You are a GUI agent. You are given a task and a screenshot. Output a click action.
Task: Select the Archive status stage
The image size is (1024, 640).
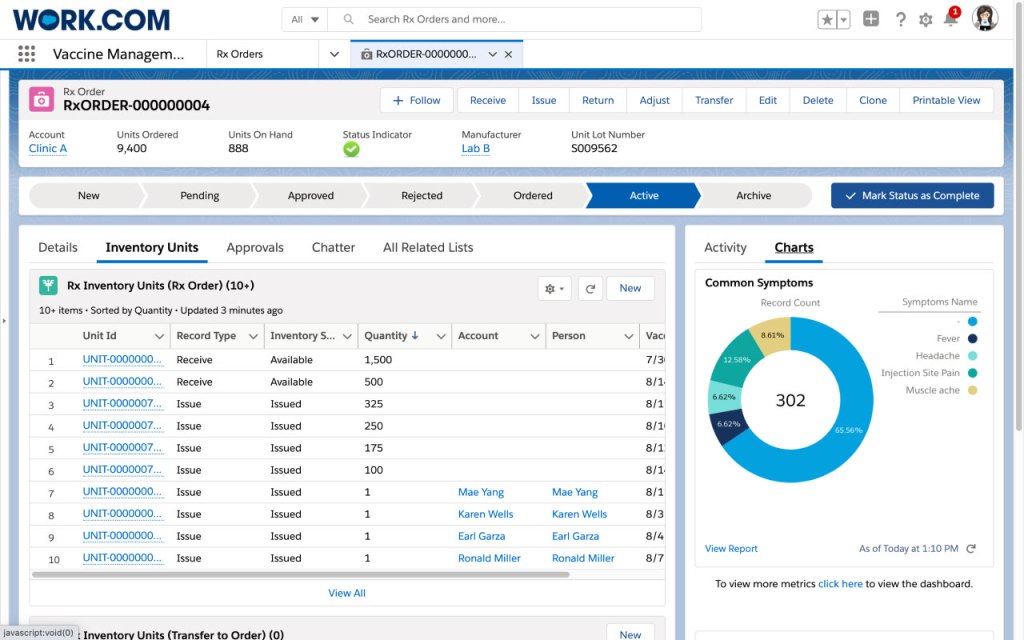click(753, 196)
